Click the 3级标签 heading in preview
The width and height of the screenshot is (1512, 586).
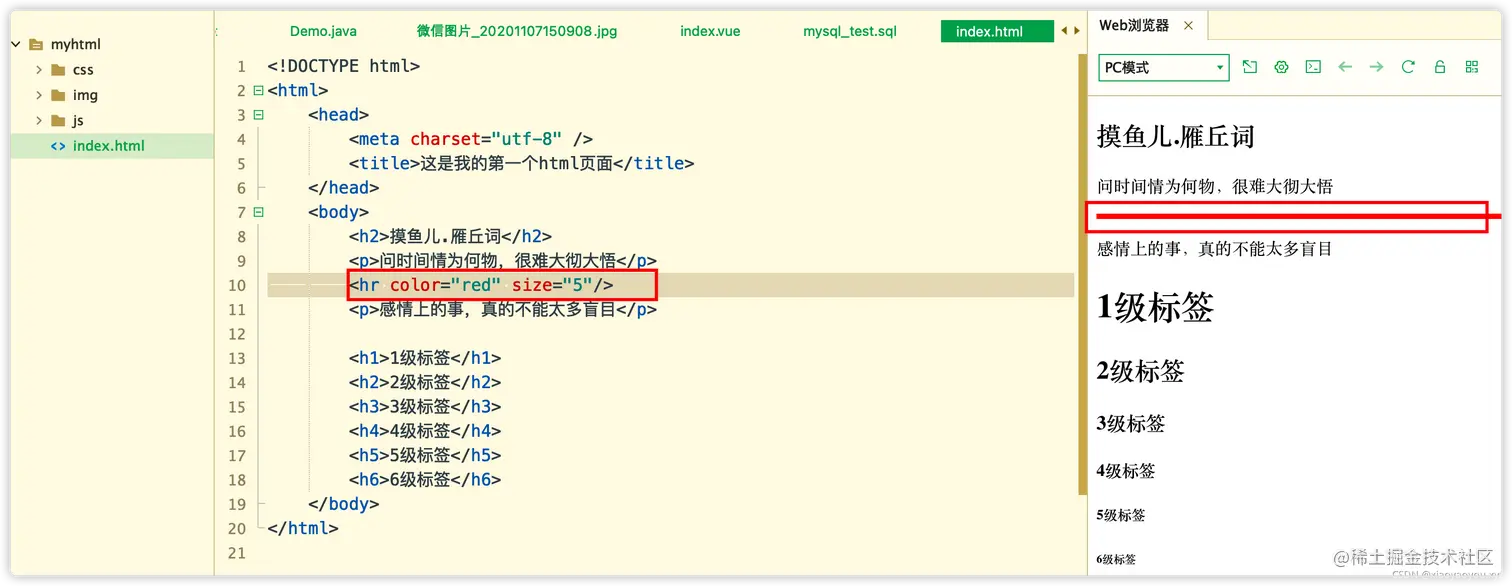click(1131, 423)
